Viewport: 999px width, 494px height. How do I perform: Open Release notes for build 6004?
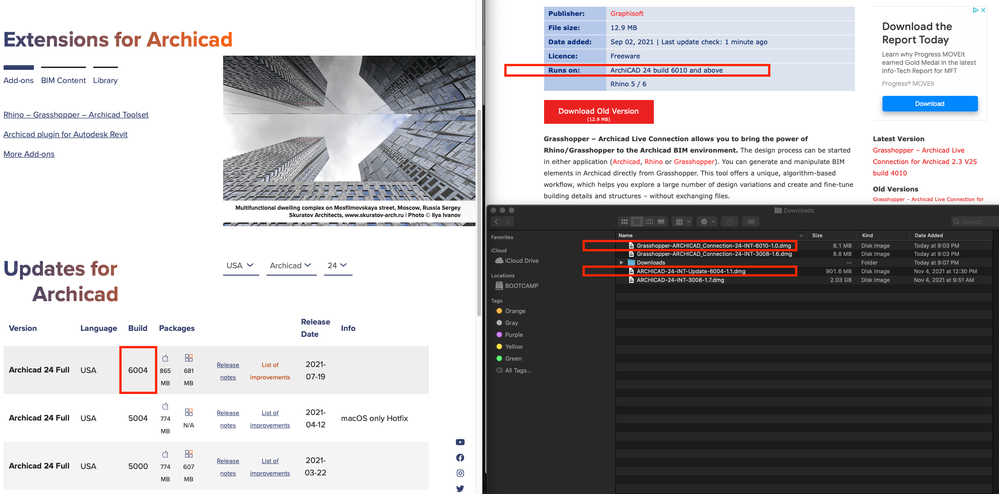[228, 371]
